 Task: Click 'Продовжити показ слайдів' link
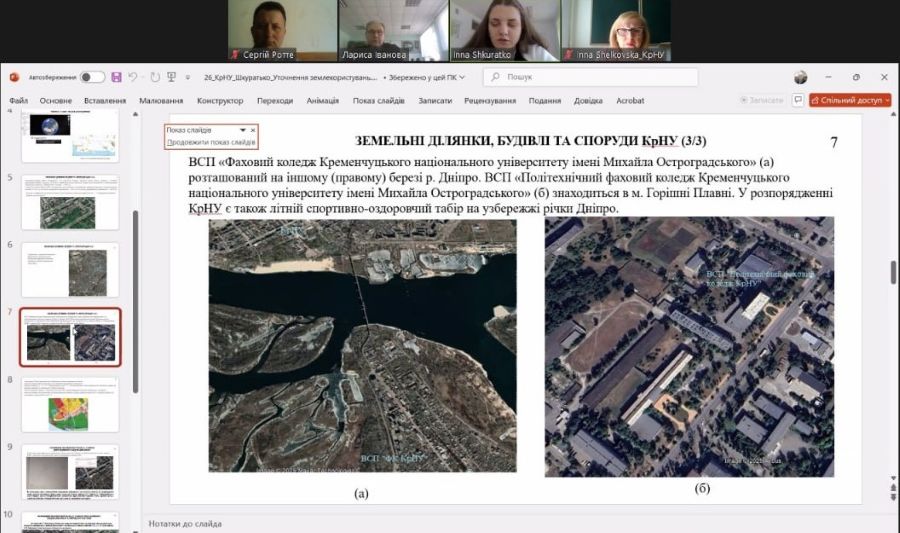pos(211,142)
